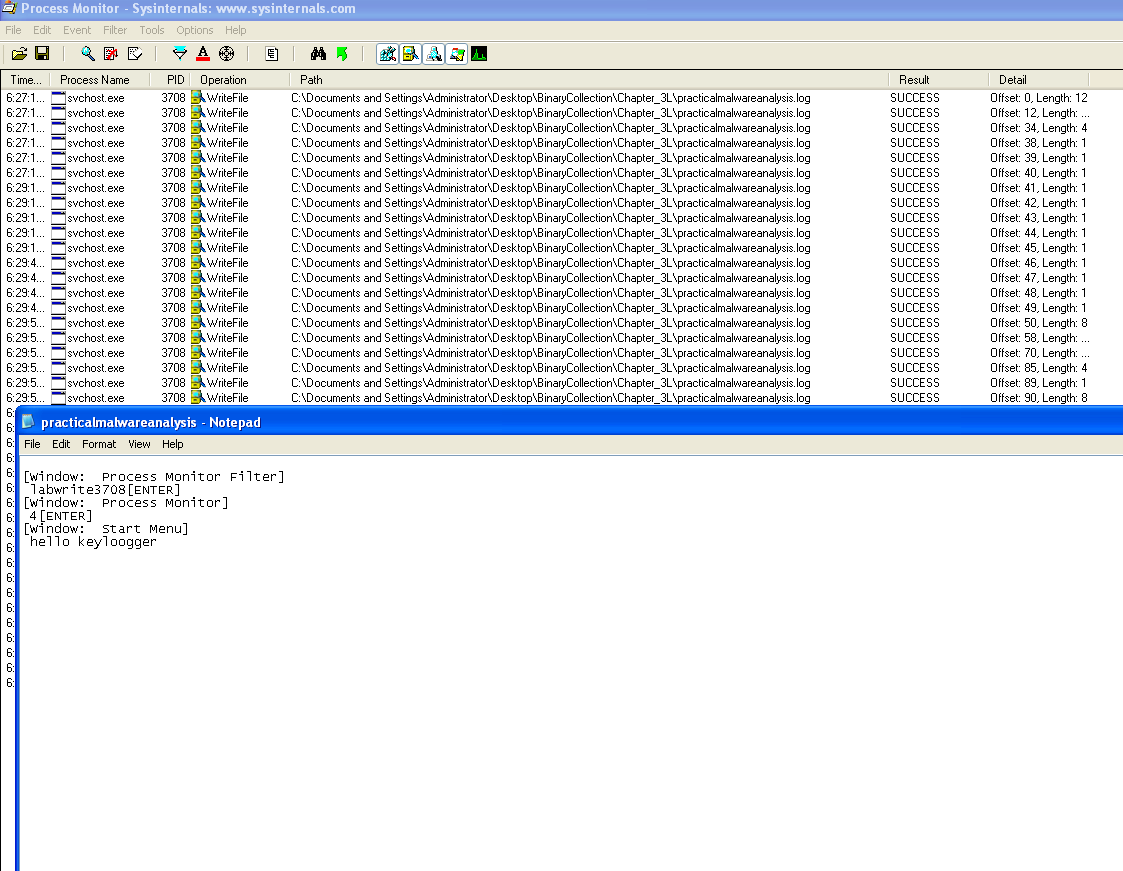
Task: Click the Operation column header
Action: 223,80
